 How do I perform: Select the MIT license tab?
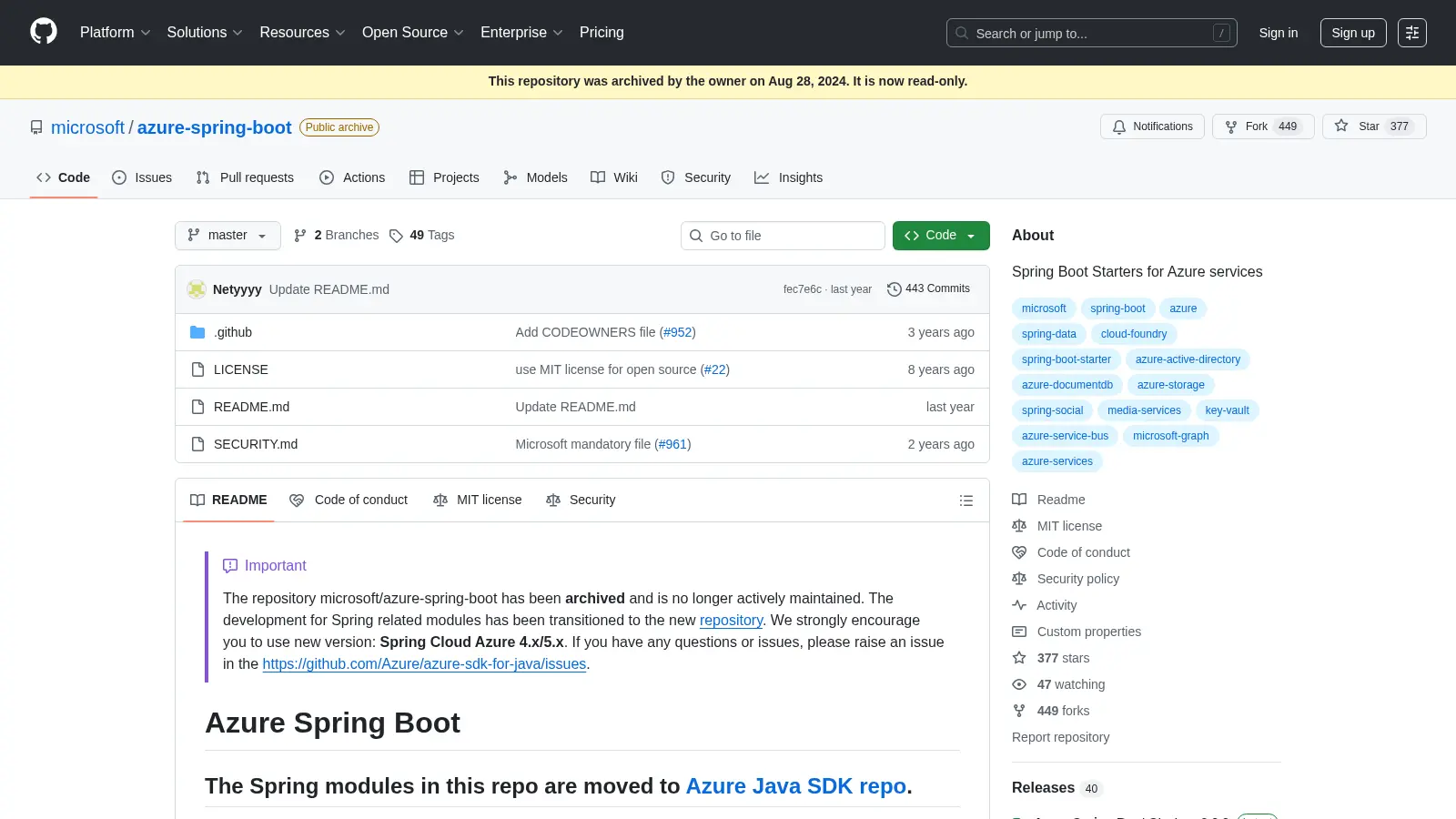[x=478, y=500]
